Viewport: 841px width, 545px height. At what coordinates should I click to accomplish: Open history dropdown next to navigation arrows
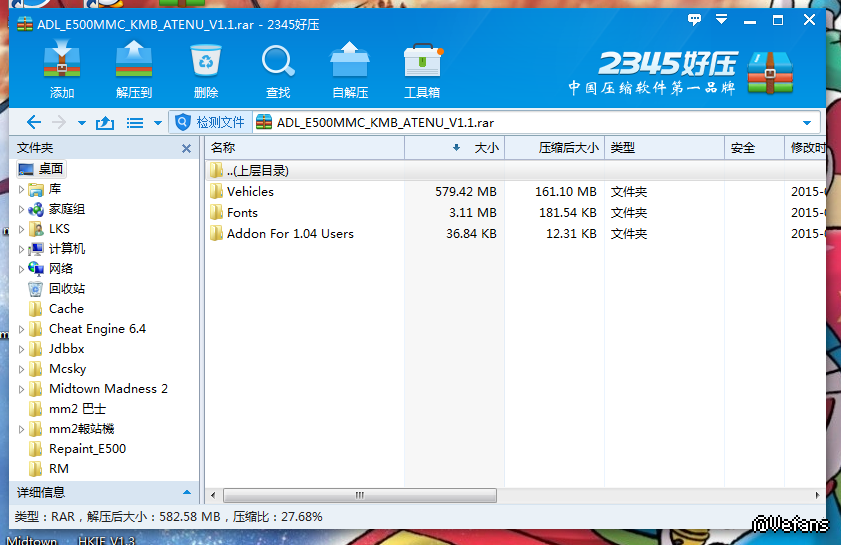tap(82, 123)
